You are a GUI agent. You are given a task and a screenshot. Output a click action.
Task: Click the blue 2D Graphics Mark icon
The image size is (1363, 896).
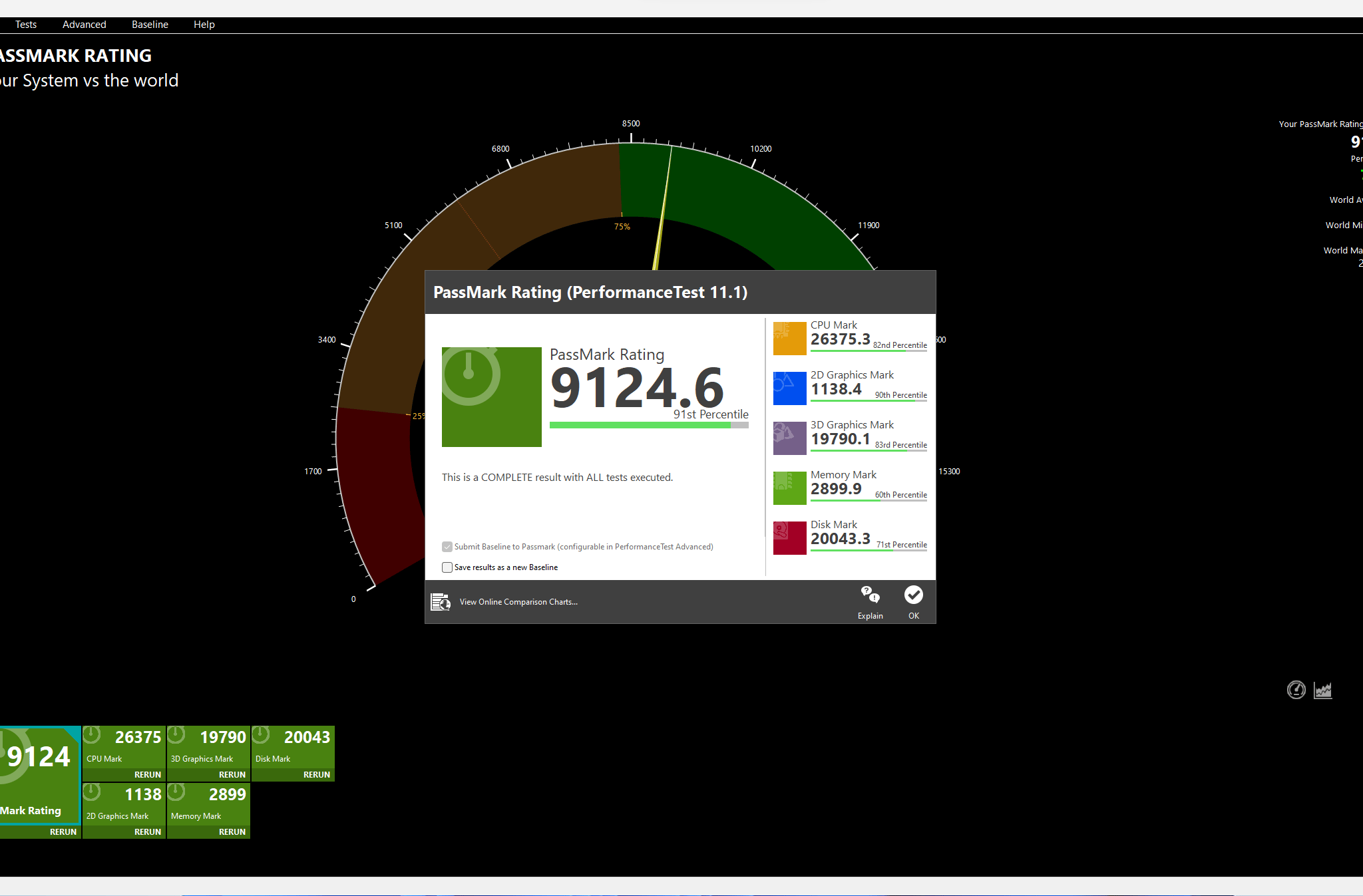[x=789, y=388]
